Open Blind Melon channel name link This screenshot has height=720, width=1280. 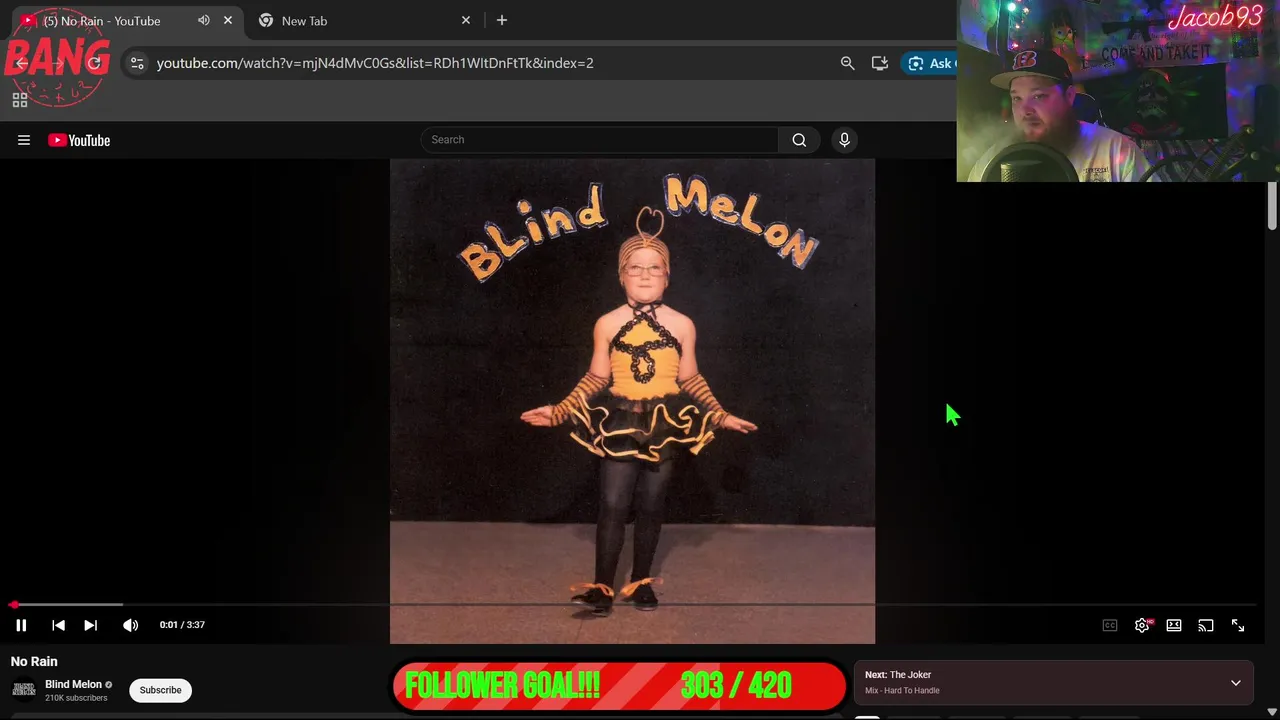click(x=73, y=685)
